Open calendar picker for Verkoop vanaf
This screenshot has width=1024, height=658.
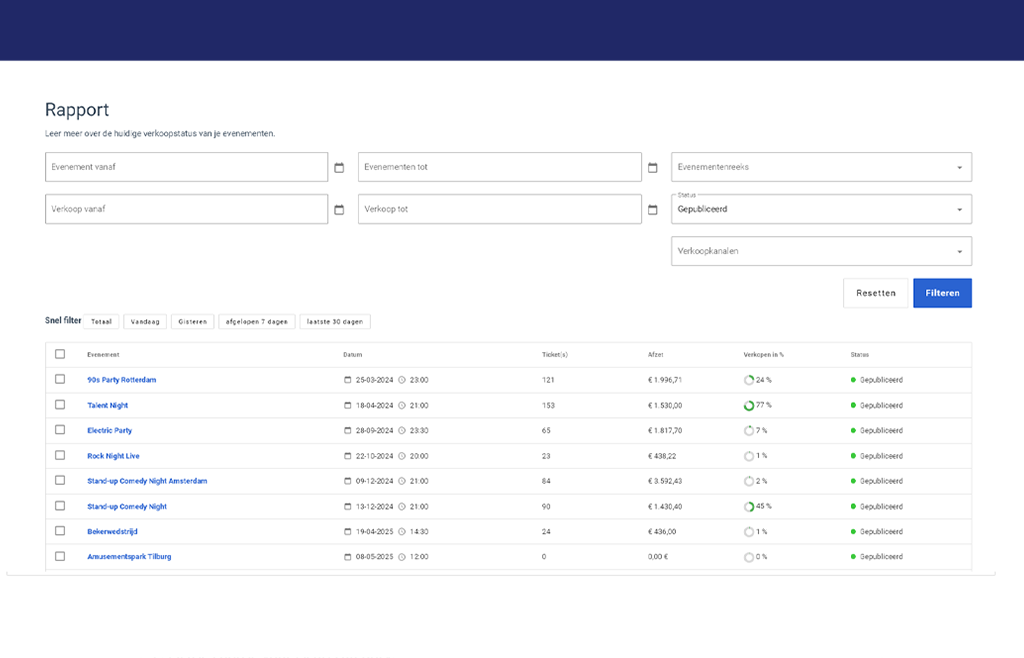coord(339,210)
